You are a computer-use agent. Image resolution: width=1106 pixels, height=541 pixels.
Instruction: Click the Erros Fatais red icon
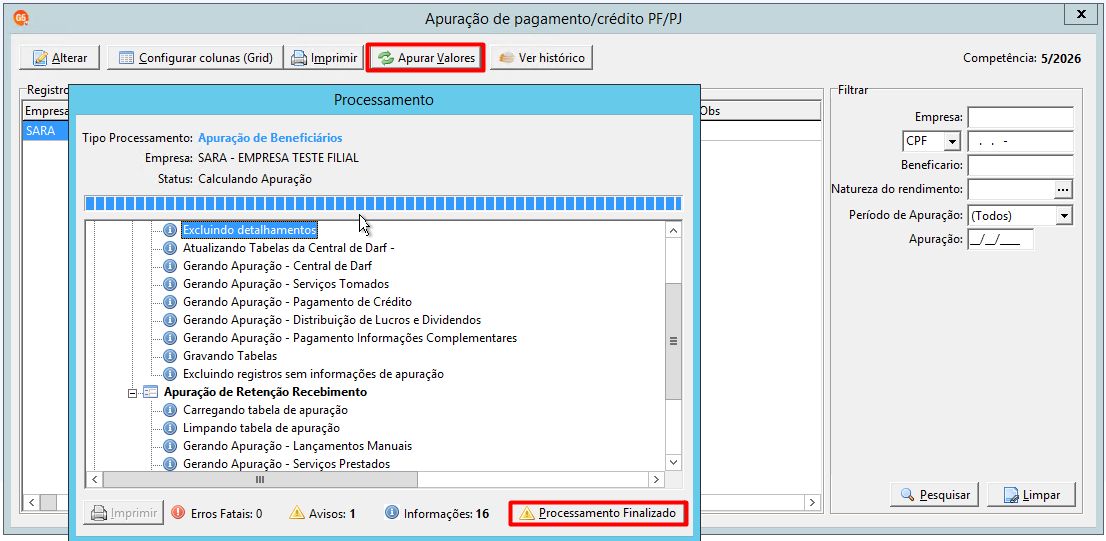(178, 513)
